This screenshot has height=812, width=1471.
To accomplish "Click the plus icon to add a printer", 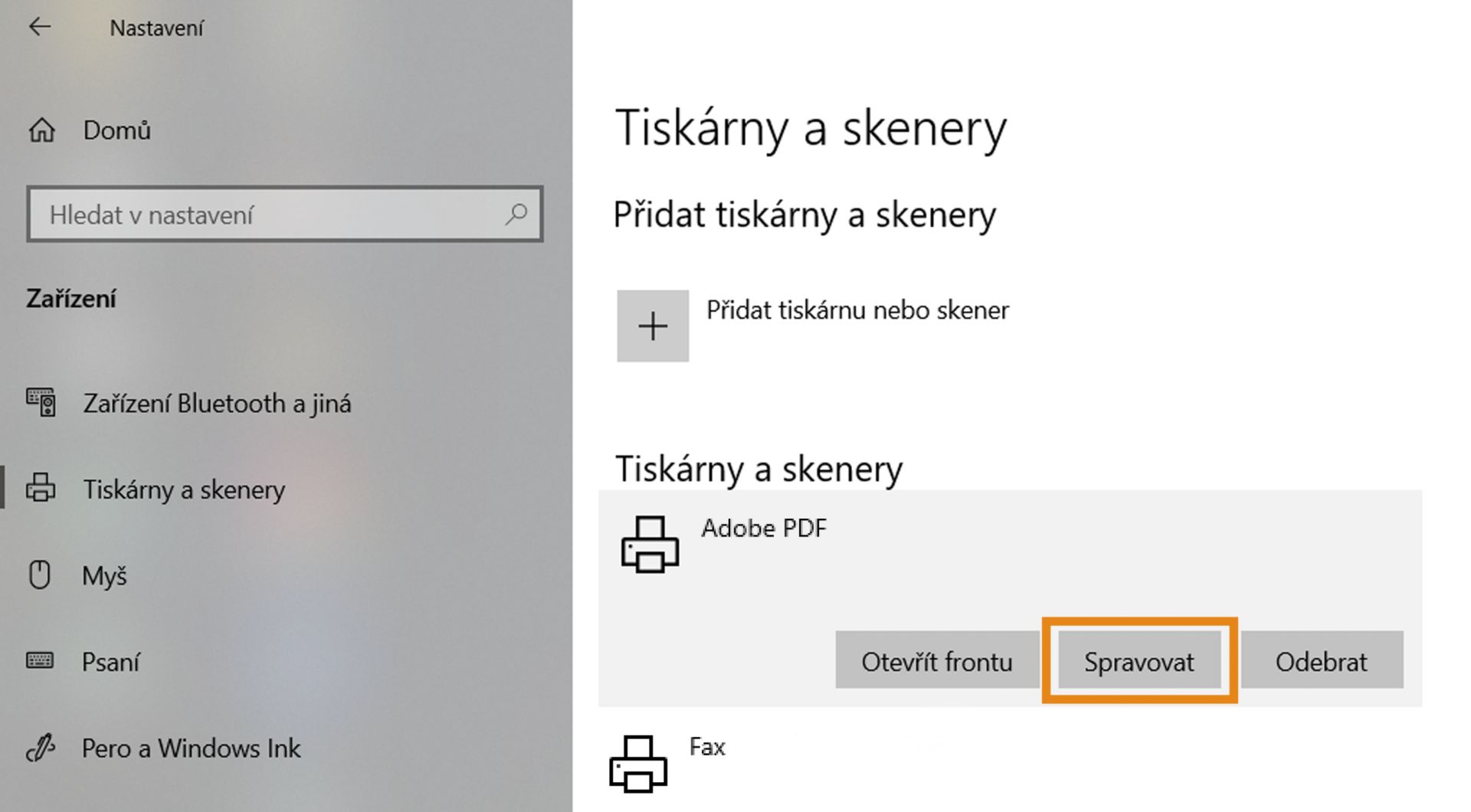I will coord(652,326).
